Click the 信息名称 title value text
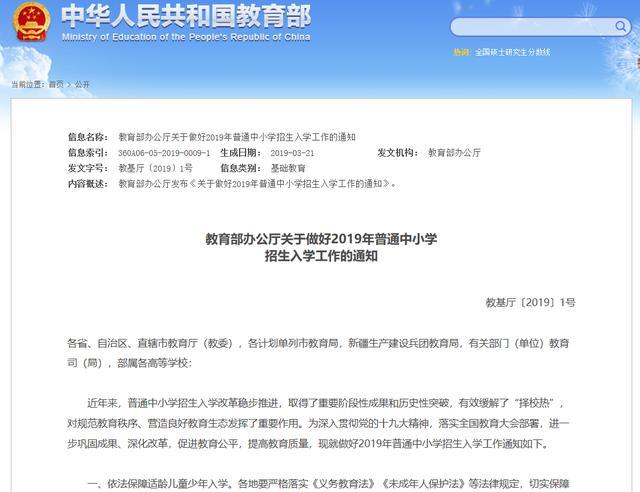The width and height of the screenshot is (640, 492). (237, 137)
